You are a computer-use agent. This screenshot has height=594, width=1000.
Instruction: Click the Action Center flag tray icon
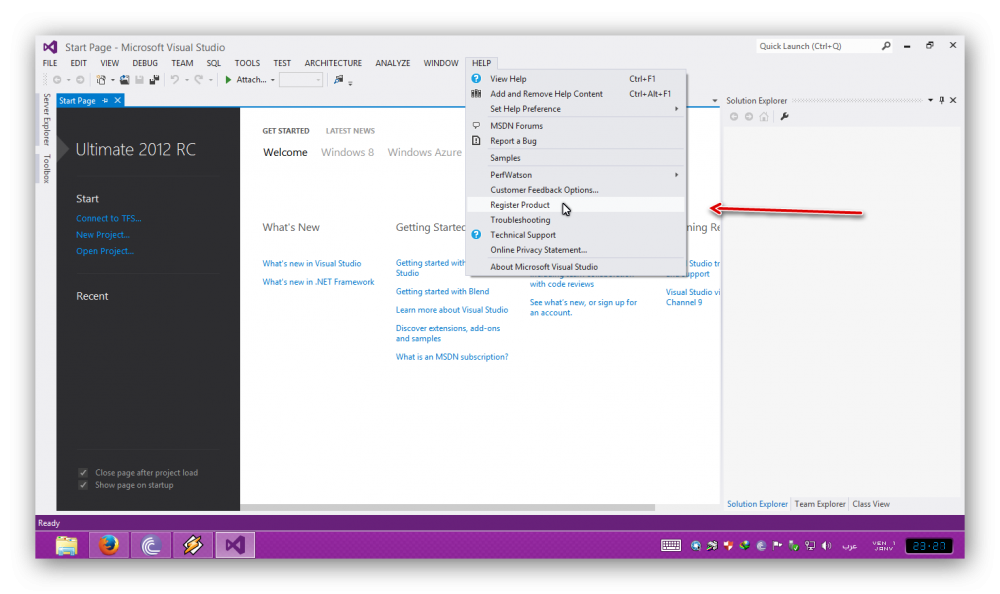777,546
